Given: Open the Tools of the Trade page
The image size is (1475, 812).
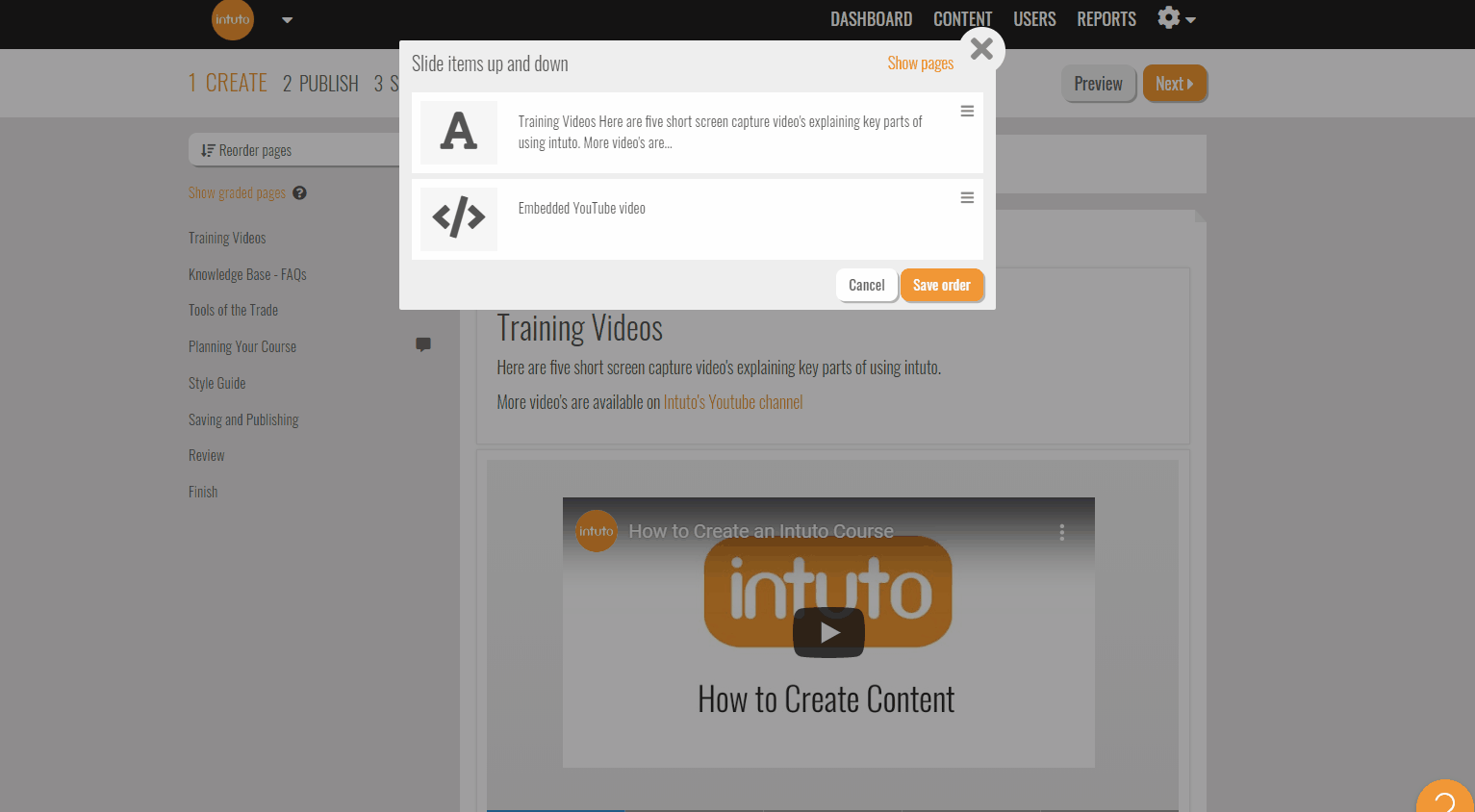Looking at the screenshot, I should click(233, 310).
